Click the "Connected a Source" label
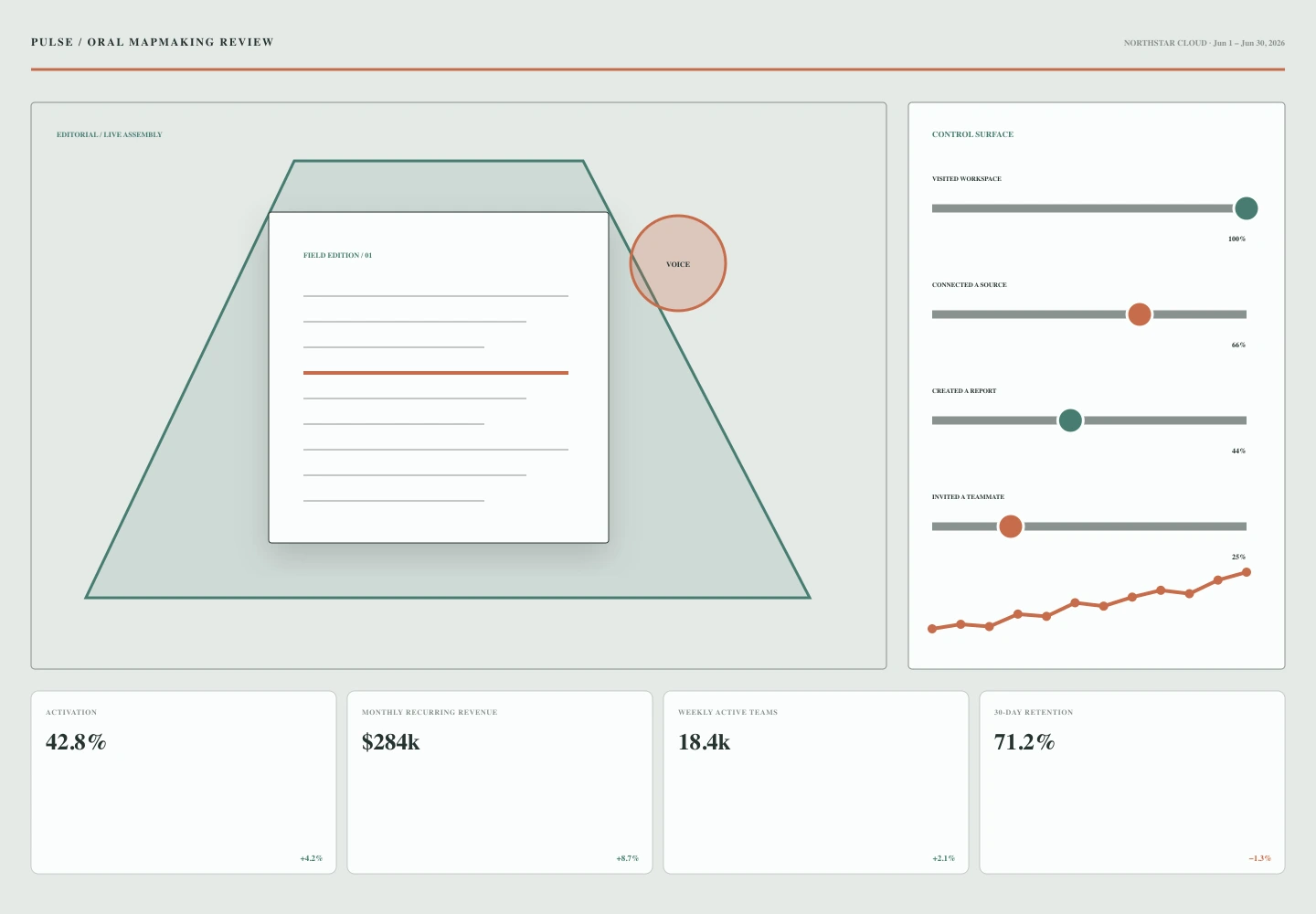1316x914 pixels. point(970,285)
